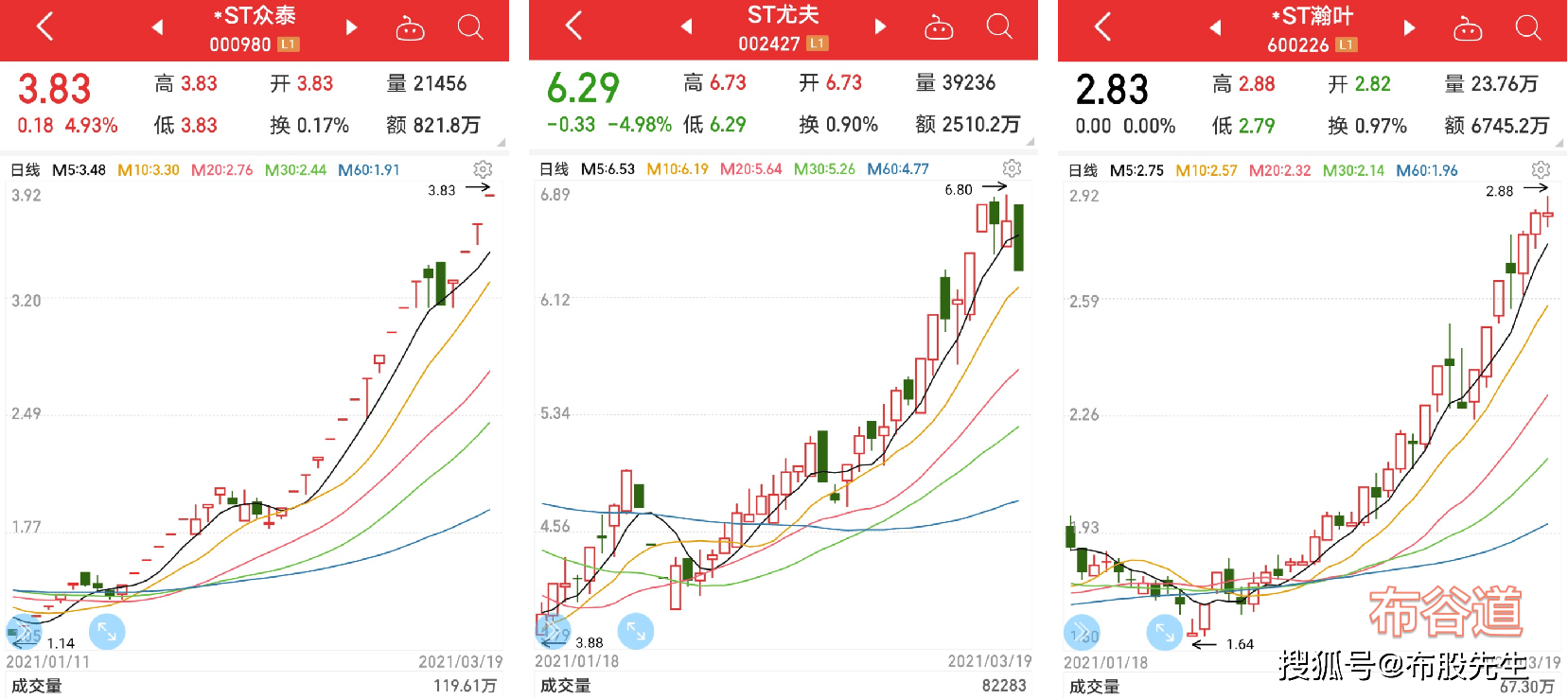Expand quote details corner arrow for *ST瀚叶
Image resolution: width=1568 pixels, height=699 pixels.
pyautogui.click(x=1559, y=143)
